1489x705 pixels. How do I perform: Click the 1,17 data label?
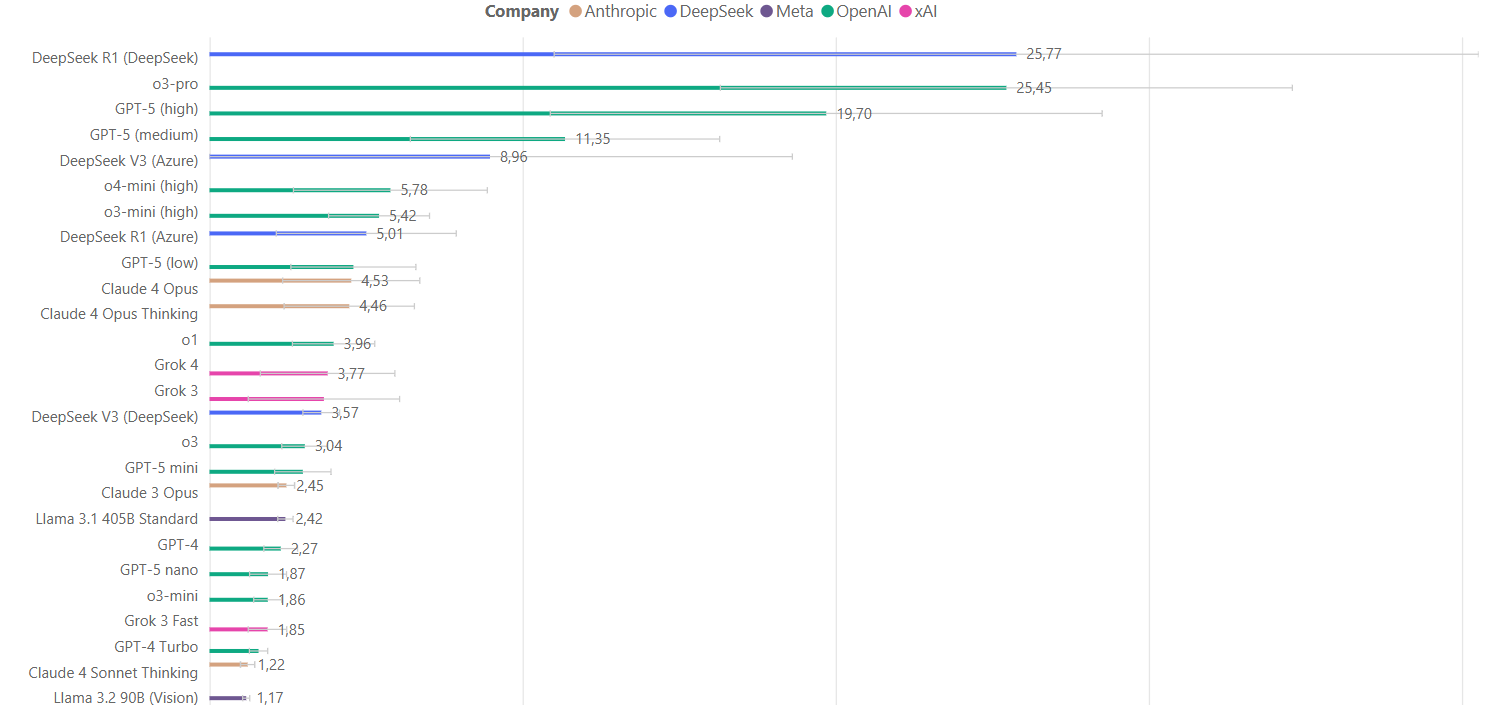[x=270, y=698]
